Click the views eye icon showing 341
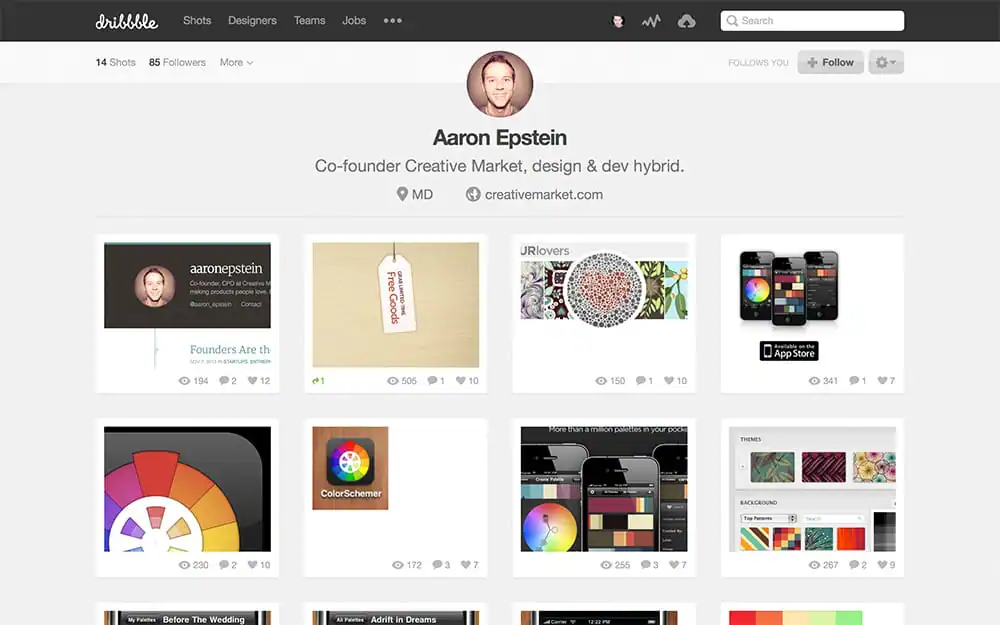 click(x=814, y=381)
